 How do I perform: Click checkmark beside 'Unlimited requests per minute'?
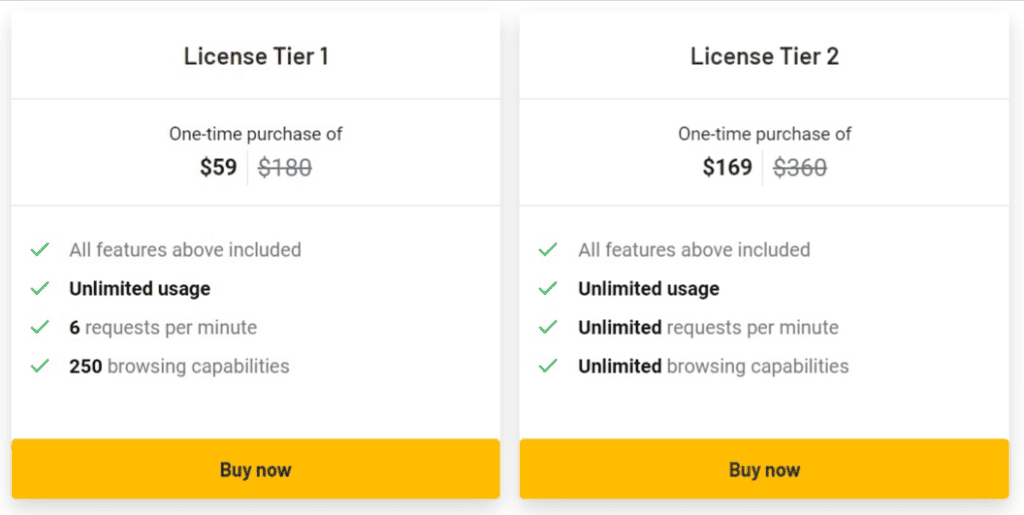(x=548, y=327)
